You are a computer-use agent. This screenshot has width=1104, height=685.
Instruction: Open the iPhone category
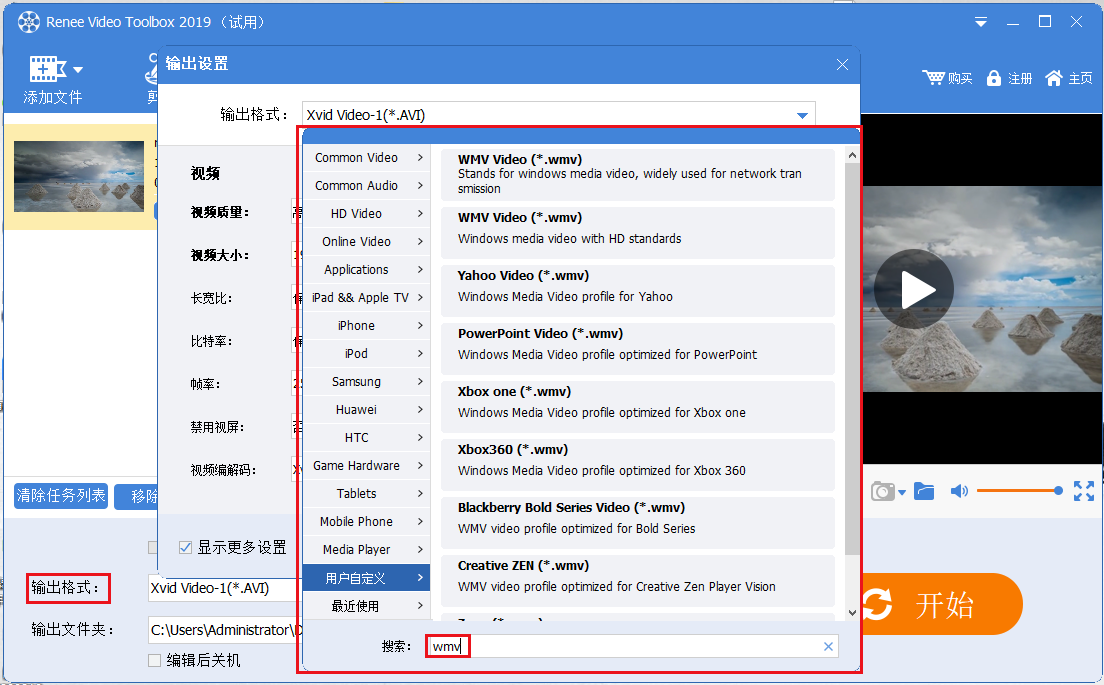pyautogui.click(x=365, y=325)
